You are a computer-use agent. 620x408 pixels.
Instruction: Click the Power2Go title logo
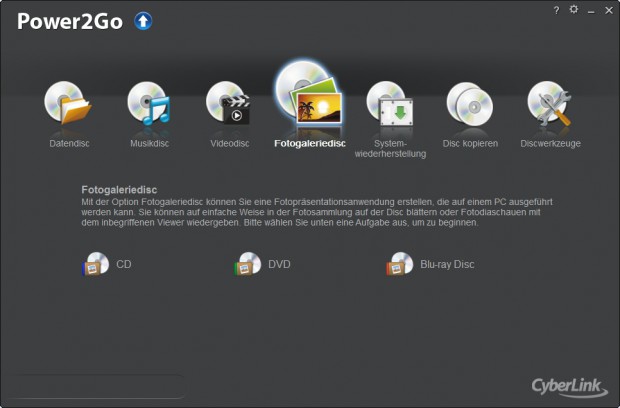pos(69,21)
